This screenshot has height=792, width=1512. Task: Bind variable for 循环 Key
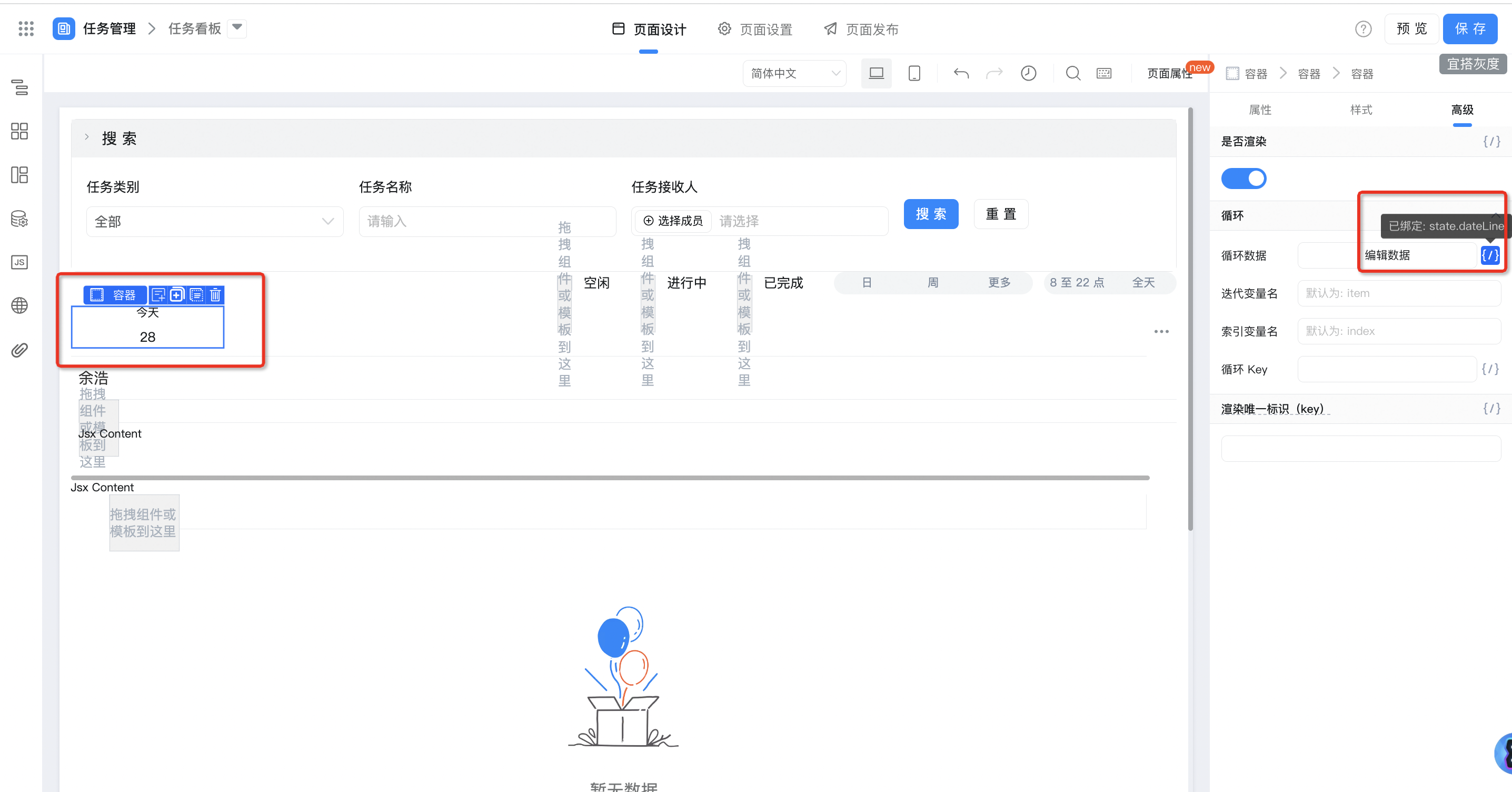(1490, 369)
